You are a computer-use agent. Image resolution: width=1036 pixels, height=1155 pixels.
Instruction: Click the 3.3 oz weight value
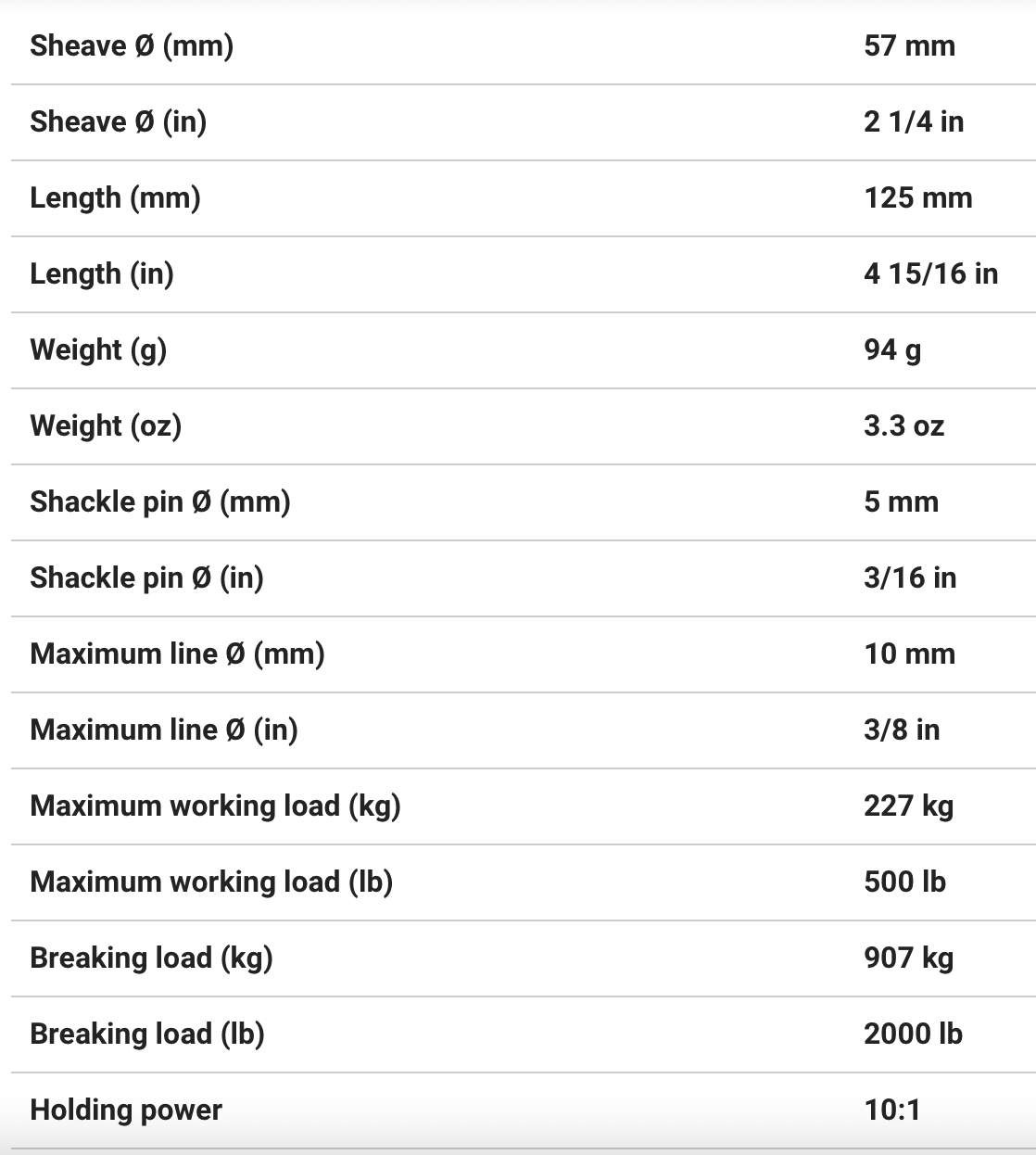[903, 425]
